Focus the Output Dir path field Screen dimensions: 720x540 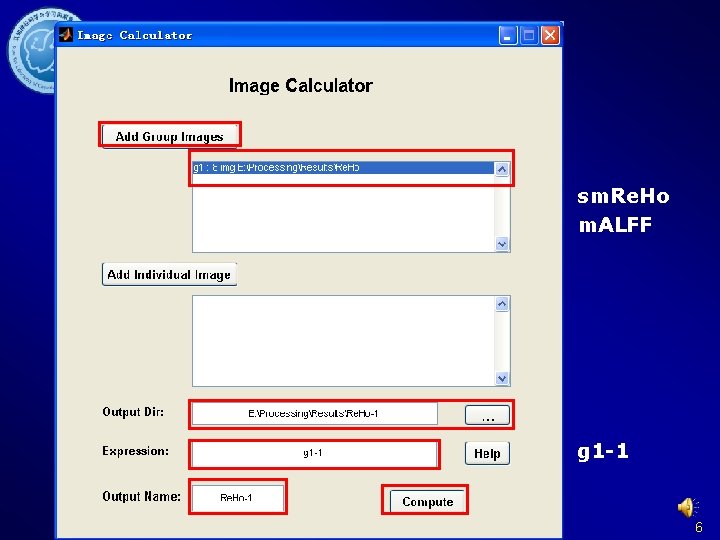[315, 414]
